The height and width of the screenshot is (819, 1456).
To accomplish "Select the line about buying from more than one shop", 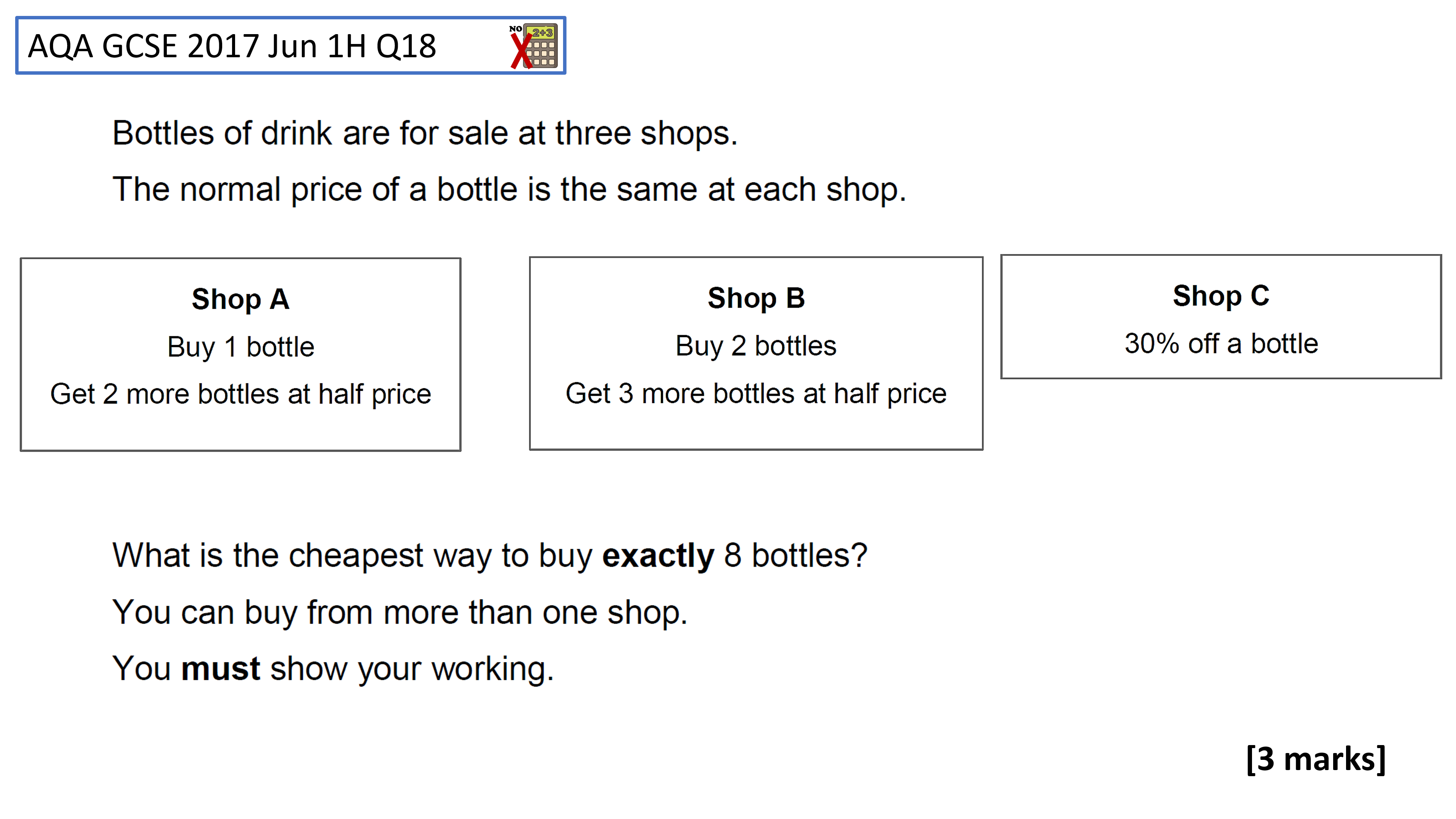I will tap(400, 613).
